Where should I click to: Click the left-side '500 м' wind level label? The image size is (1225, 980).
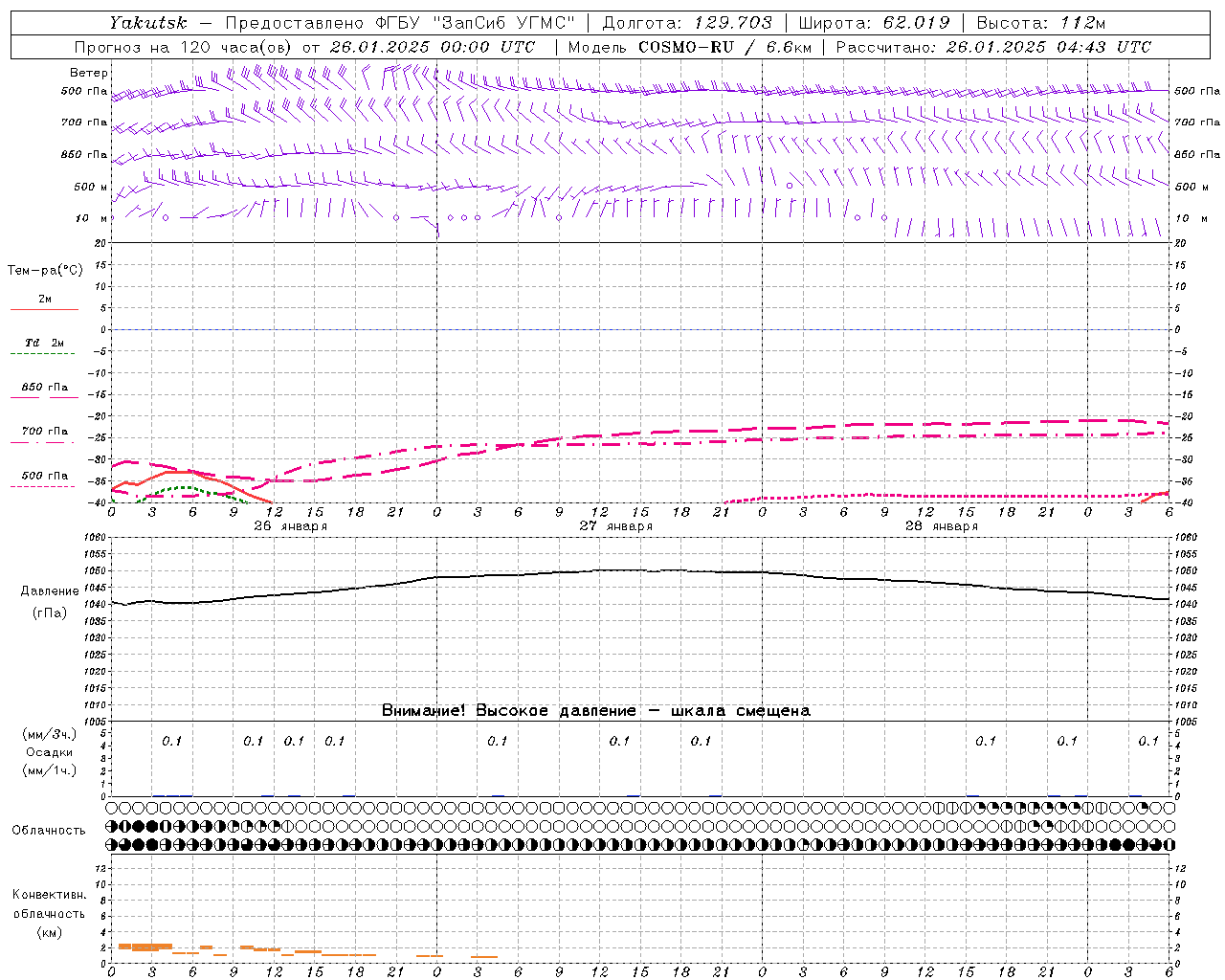(91, 187)
